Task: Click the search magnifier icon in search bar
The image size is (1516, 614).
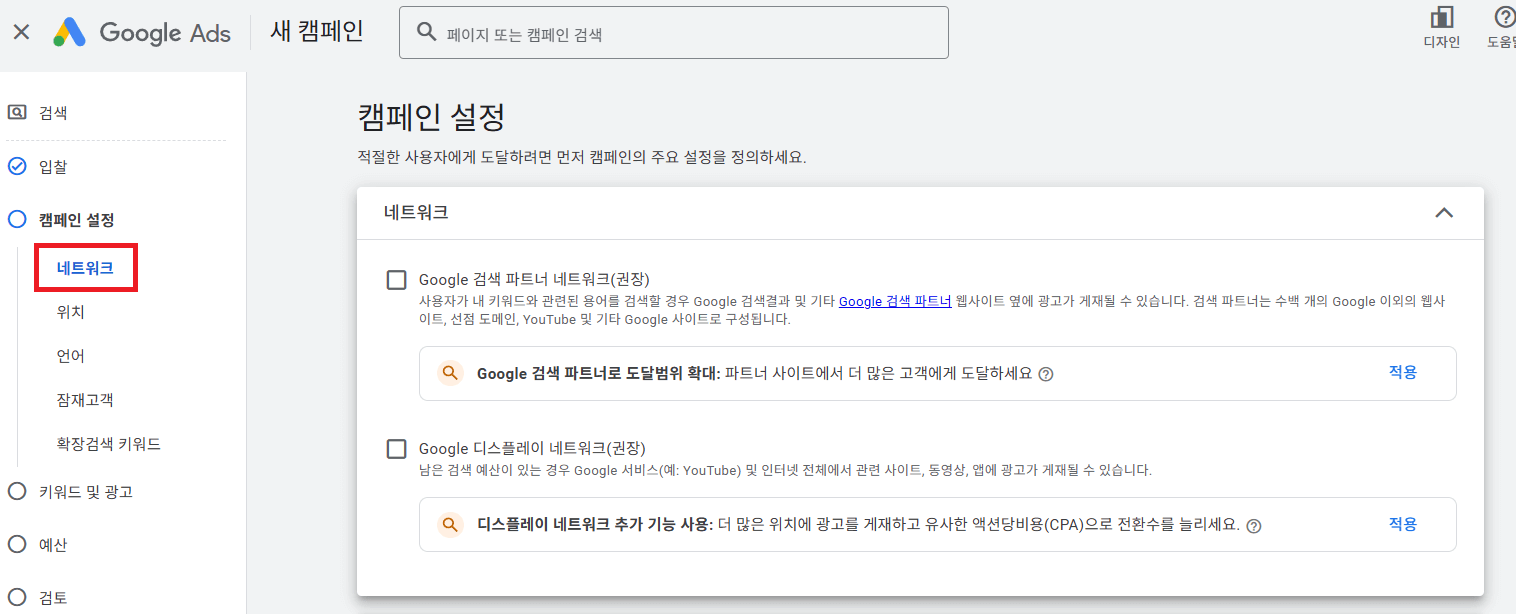Action: point(426,33)
